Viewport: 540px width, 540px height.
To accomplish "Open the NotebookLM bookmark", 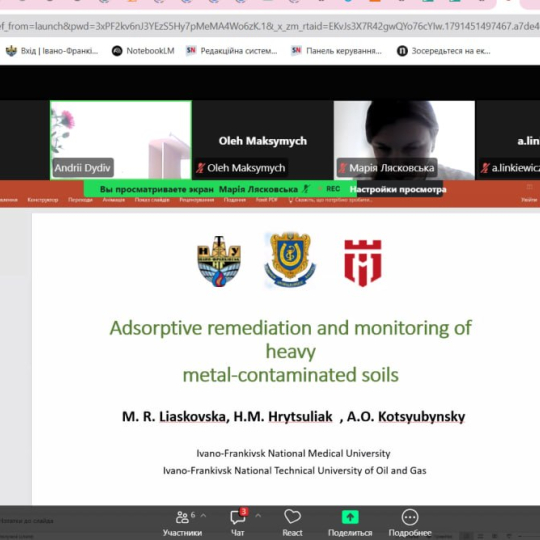I will coord(143,51).
